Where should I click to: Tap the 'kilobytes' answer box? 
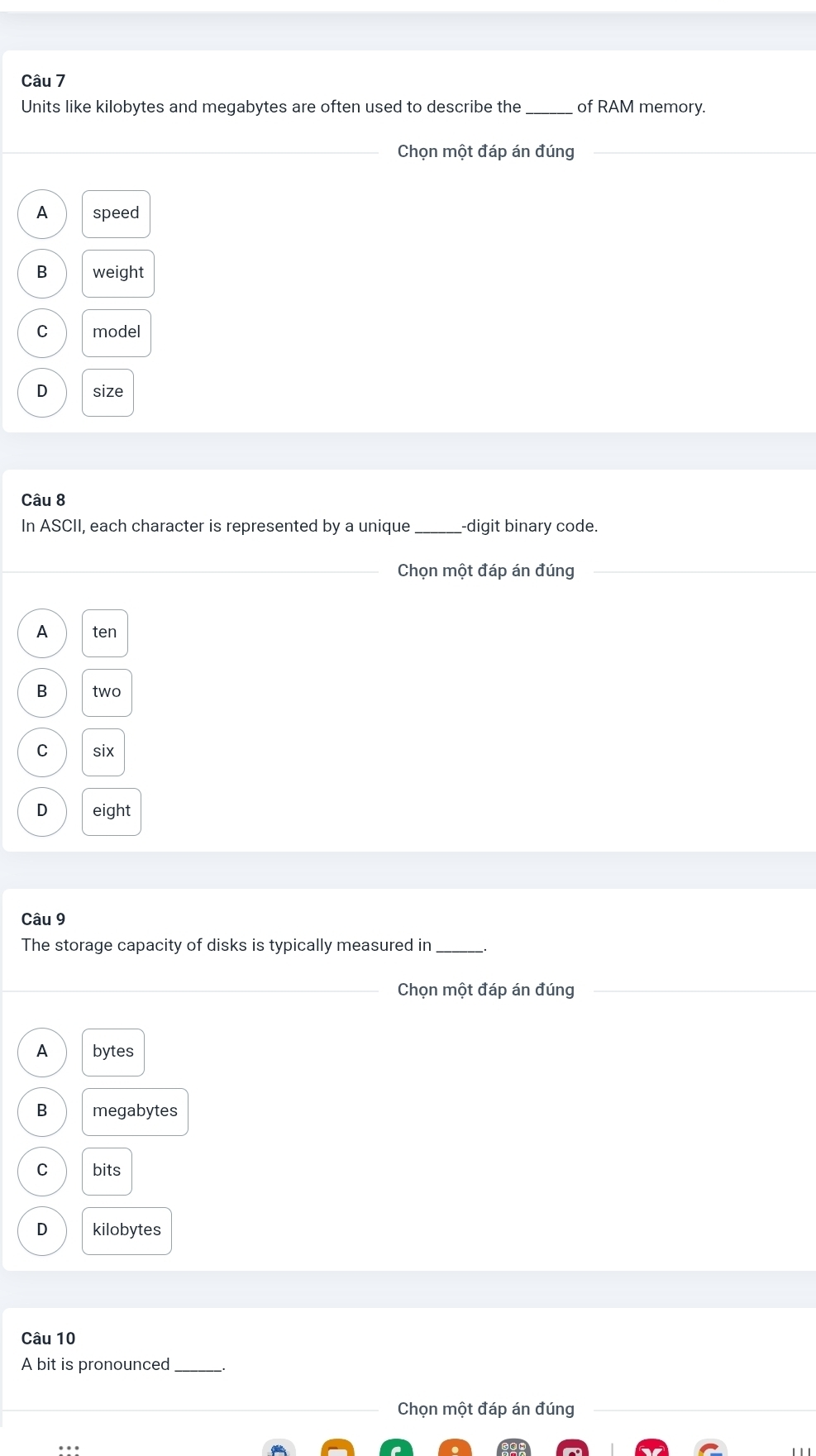(x=127, y=1231)
